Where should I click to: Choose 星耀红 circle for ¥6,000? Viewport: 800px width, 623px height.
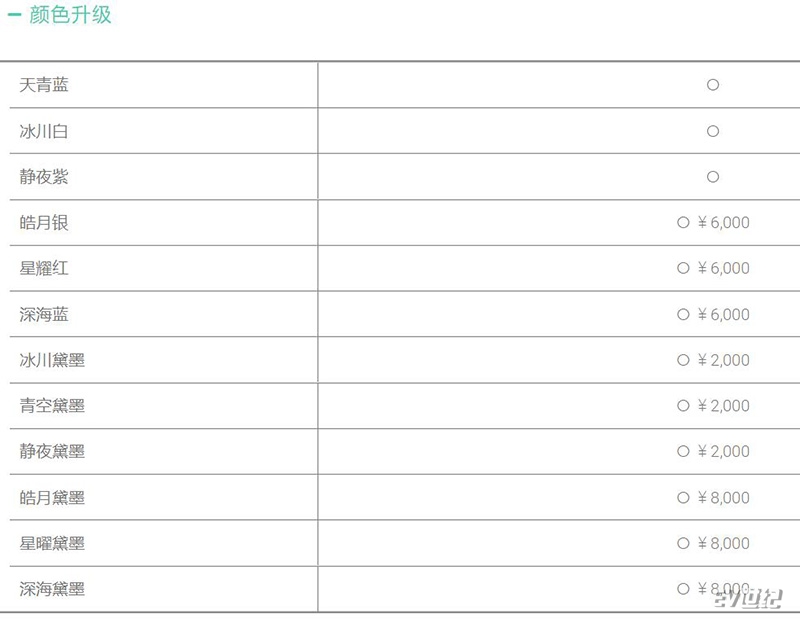(x=683, y=268)
